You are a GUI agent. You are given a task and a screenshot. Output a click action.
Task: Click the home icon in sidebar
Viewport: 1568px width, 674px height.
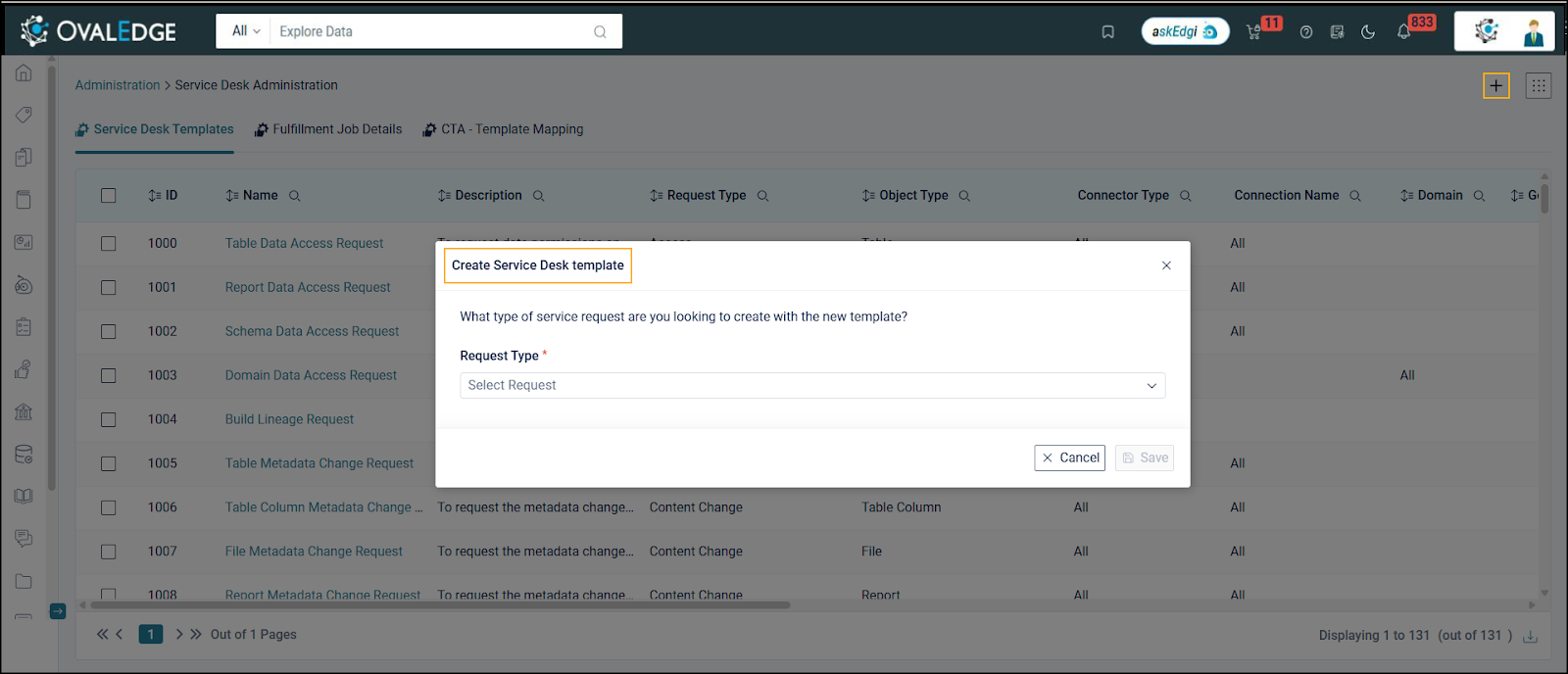tap(24, 73)
